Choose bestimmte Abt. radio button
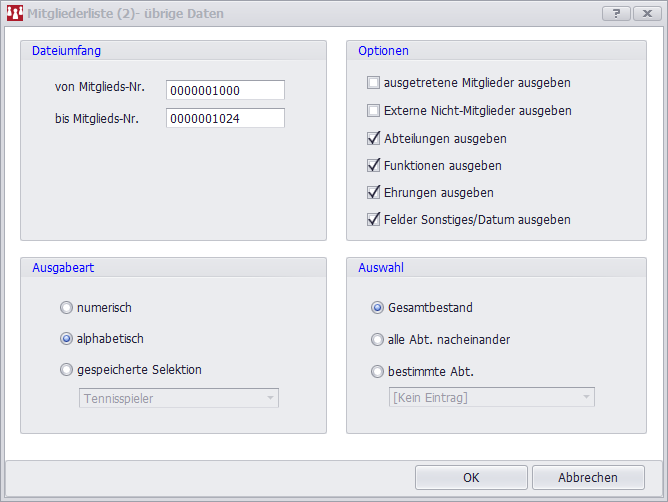The image size is (668, 502). [377, 371]
